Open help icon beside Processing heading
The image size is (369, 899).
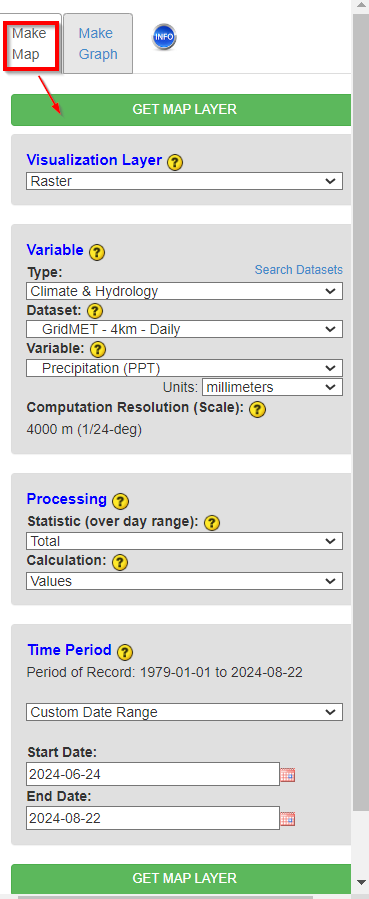point(120,501)
